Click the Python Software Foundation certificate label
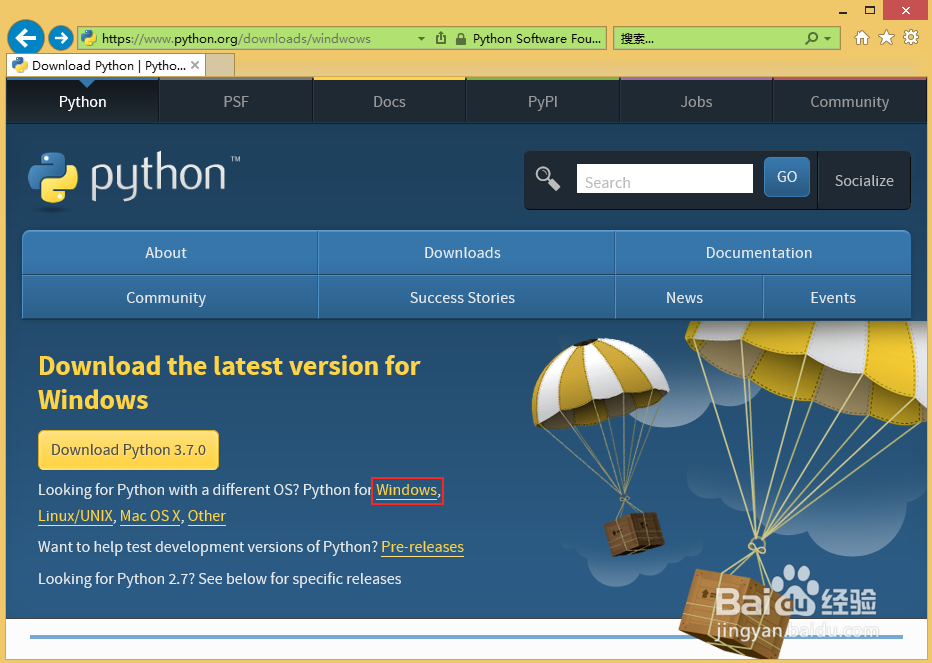 (x=537, y=39)
